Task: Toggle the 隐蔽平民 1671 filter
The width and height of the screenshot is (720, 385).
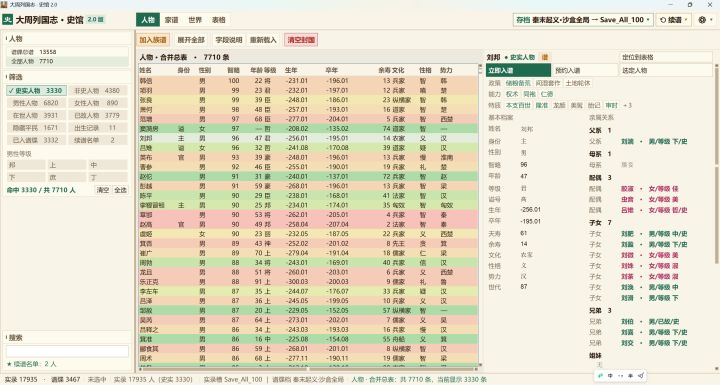Action: click(36, 128)
